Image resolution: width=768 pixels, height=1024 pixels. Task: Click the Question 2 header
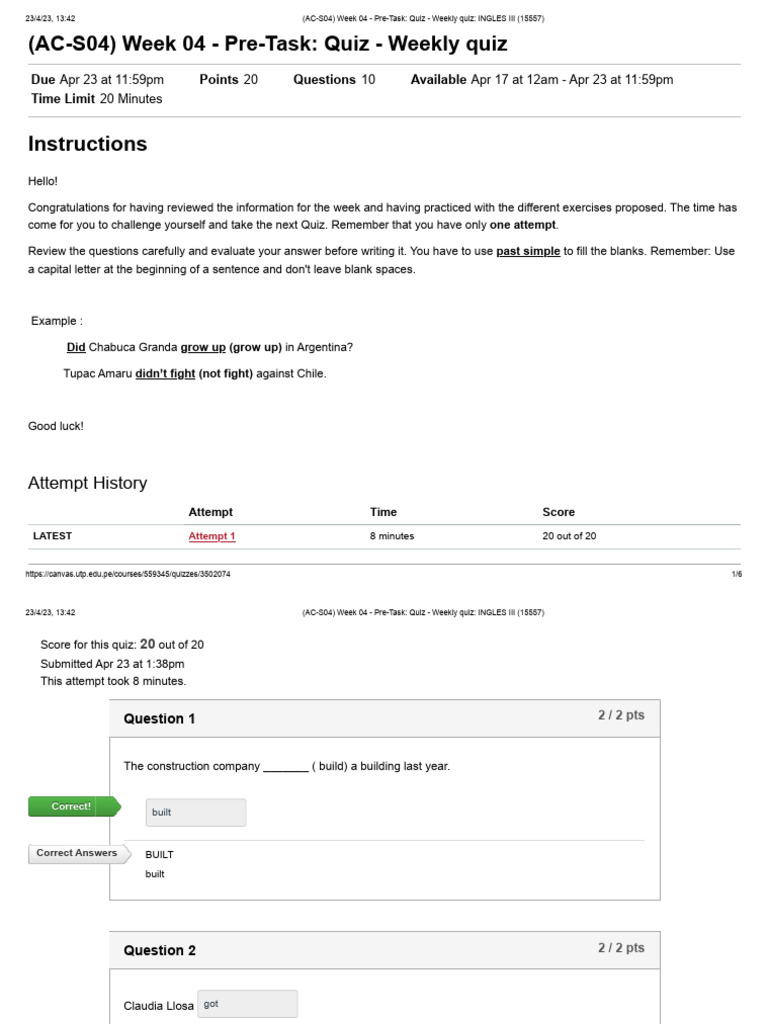coord(385,950)
